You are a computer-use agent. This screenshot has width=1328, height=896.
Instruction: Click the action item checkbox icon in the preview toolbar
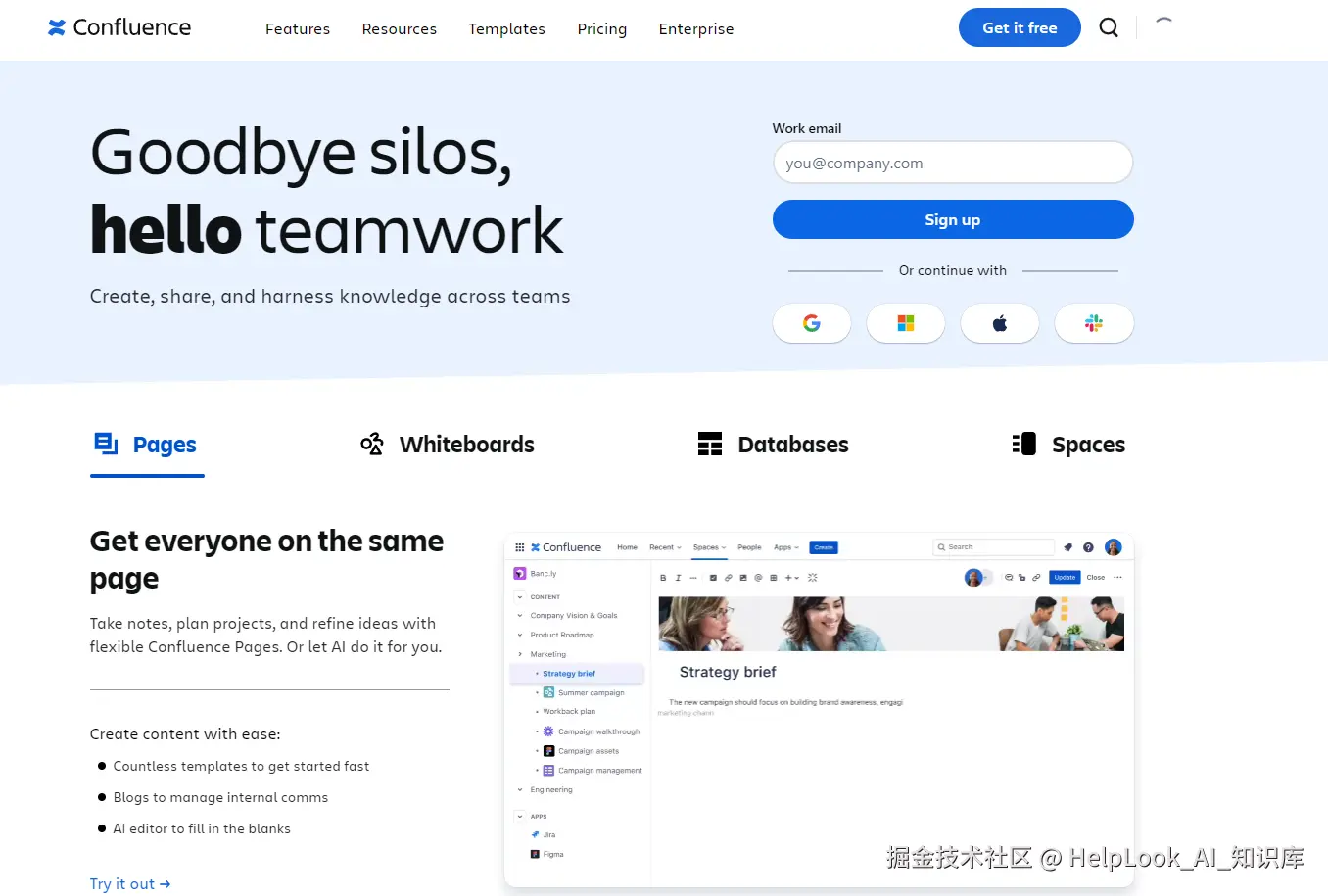(x=713, y=578)
